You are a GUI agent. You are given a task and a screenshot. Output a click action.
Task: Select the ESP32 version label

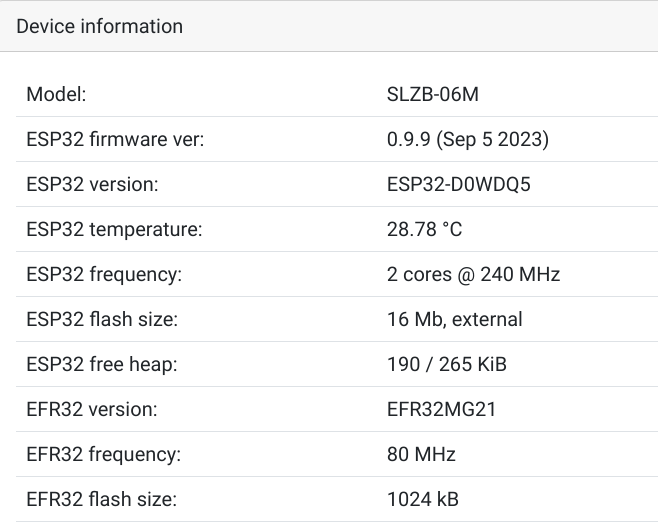click(x=92, y=184)
